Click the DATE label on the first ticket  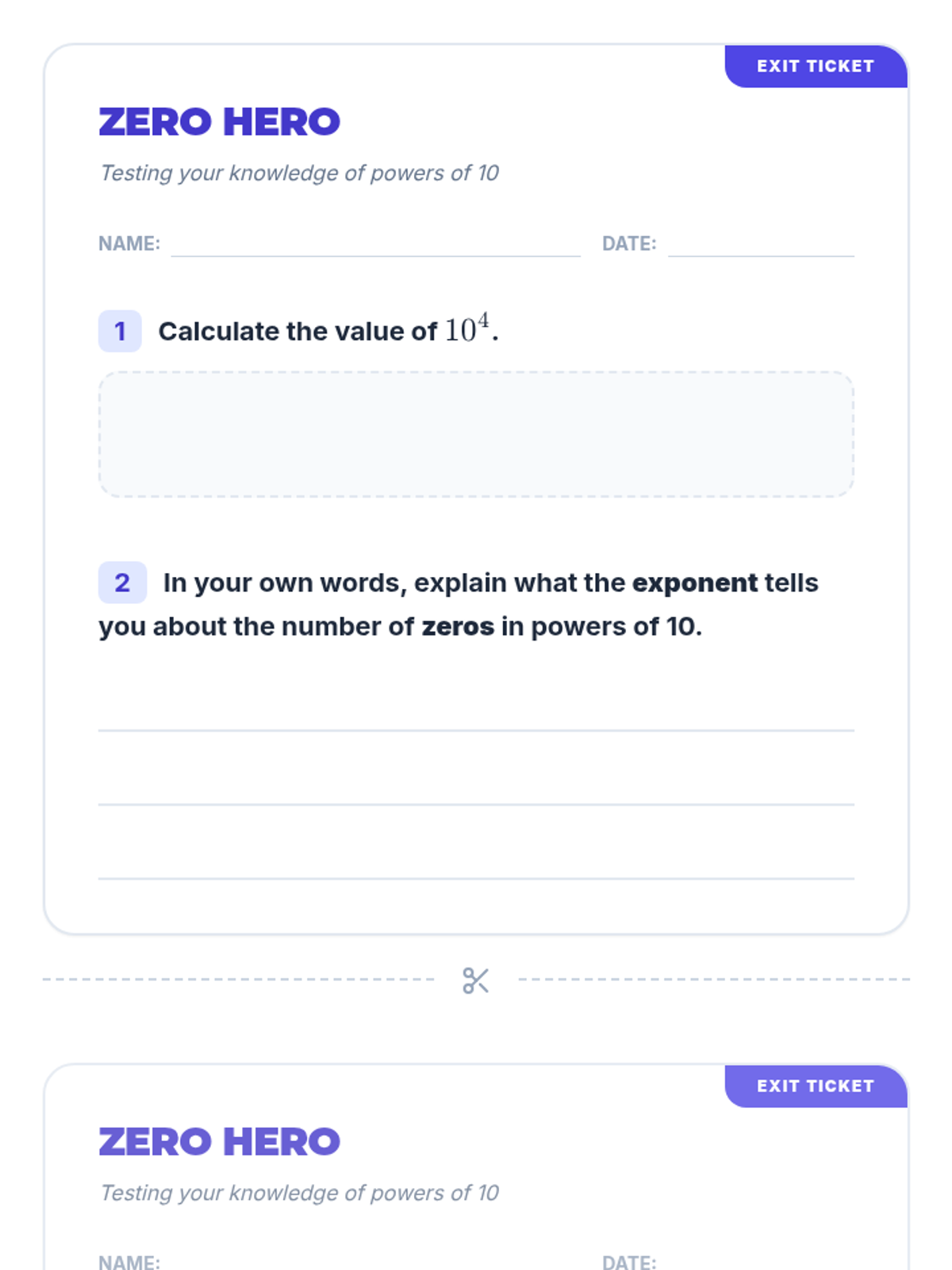tap(629, 244)
